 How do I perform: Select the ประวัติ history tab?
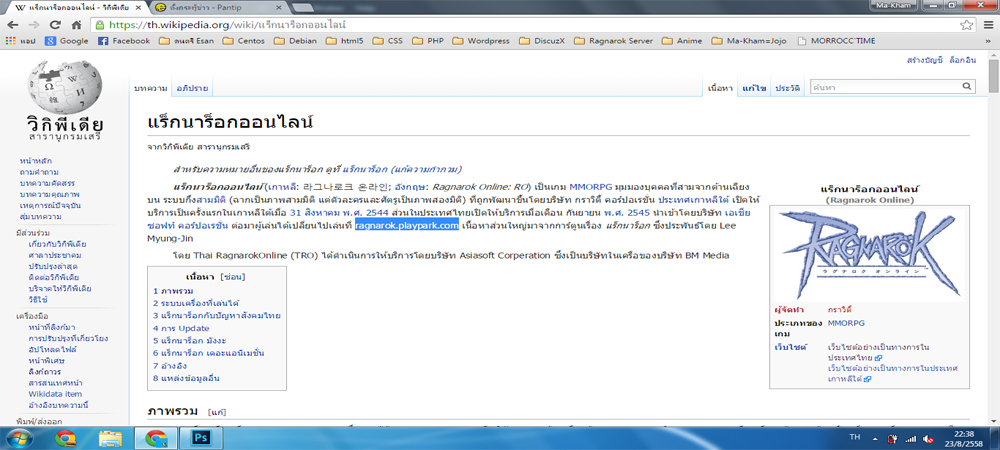click(x=788, y=88)
